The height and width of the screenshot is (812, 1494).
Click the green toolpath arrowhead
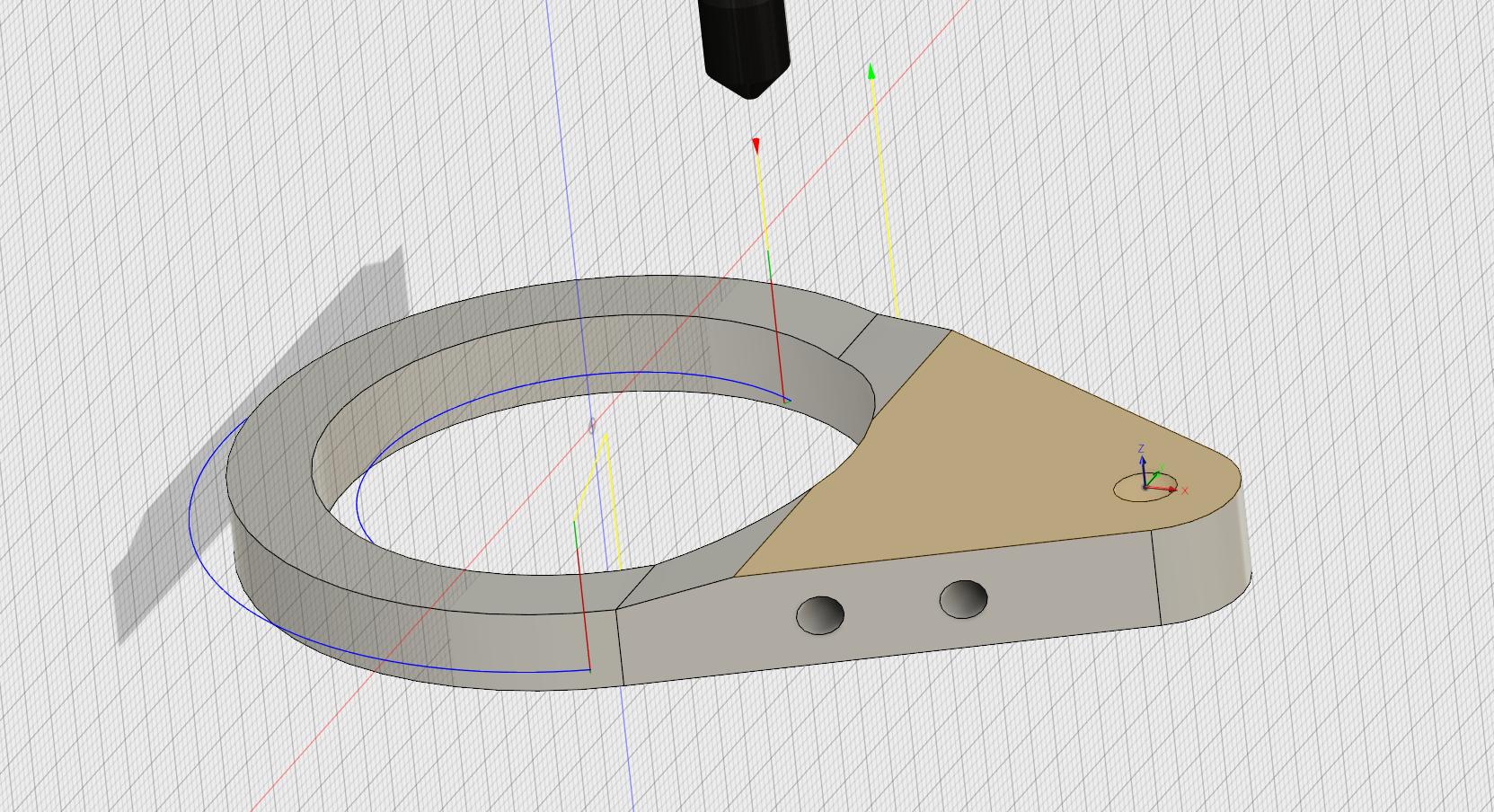tap(871, 71)
